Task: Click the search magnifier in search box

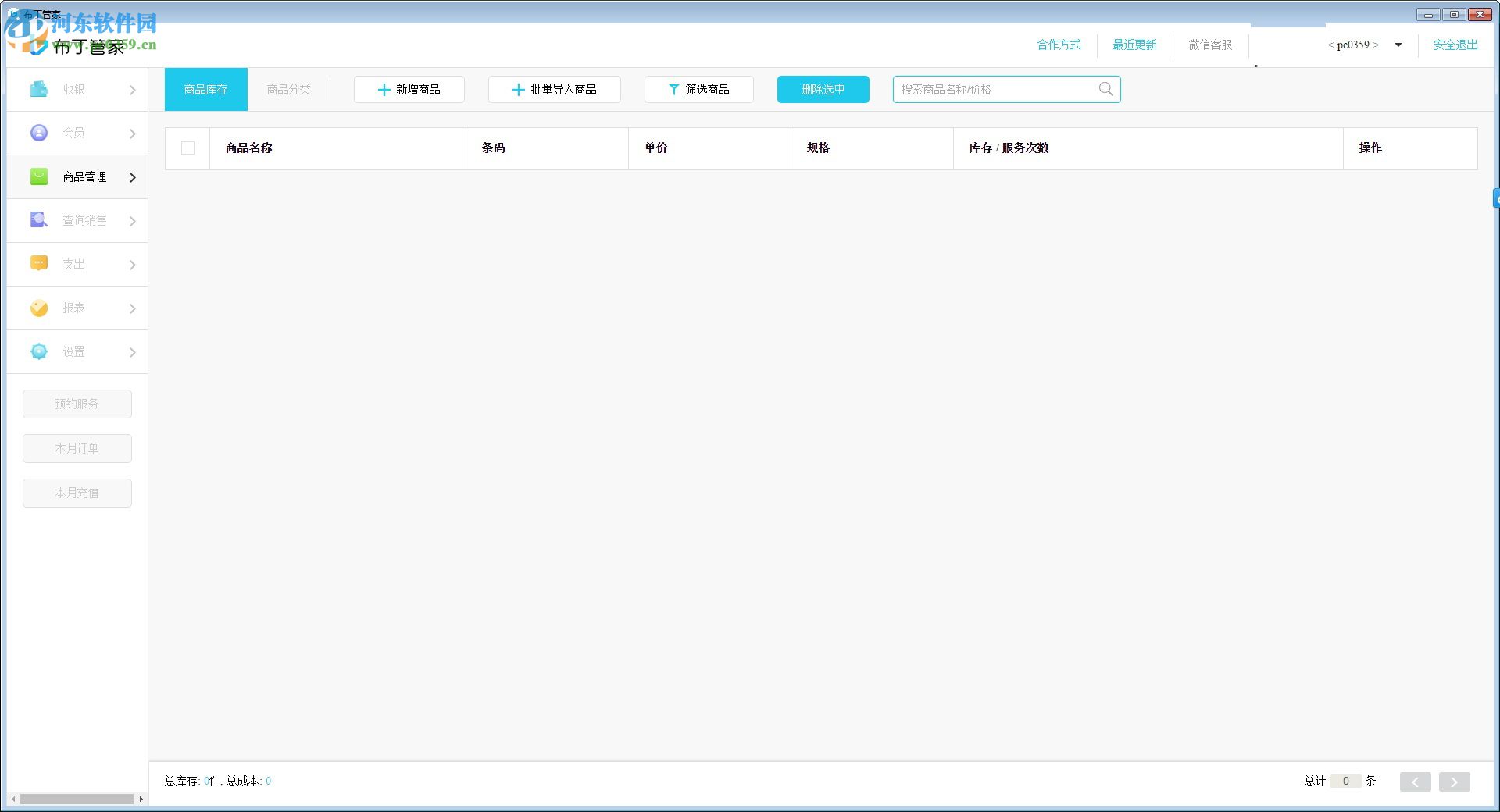Action: (1105, 89)
